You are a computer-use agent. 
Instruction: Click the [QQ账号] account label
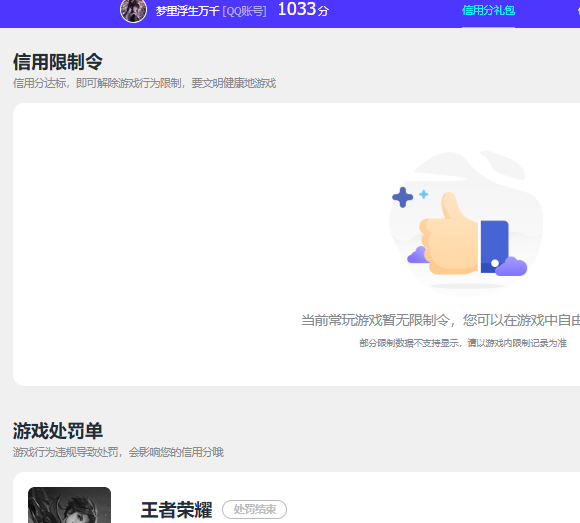point(244,11)
